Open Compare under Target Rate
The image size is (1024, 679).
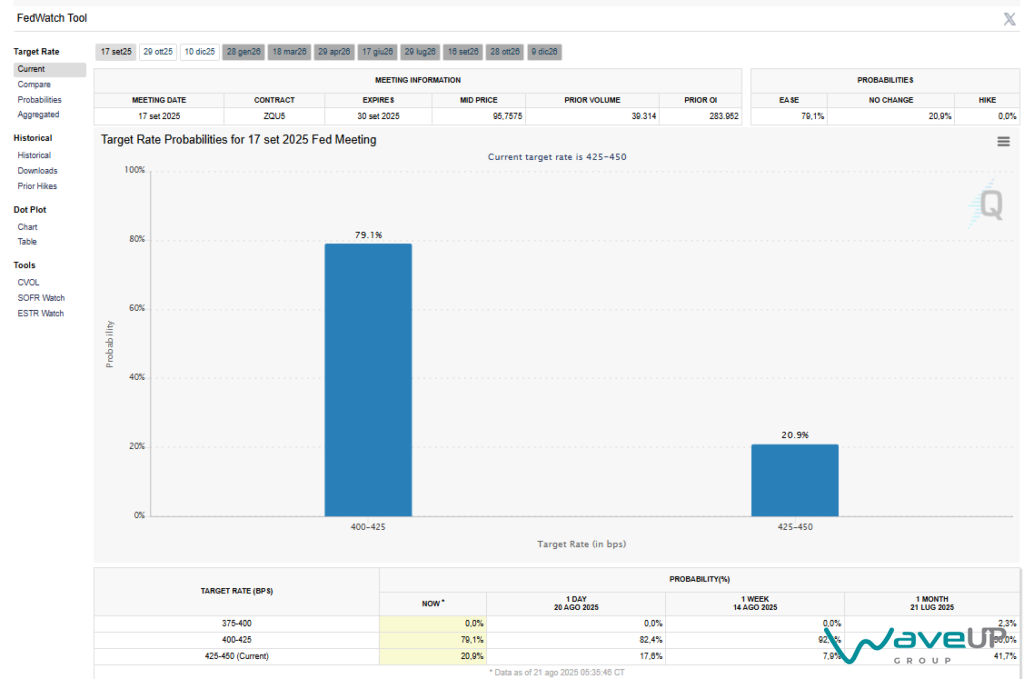(34, 85)
